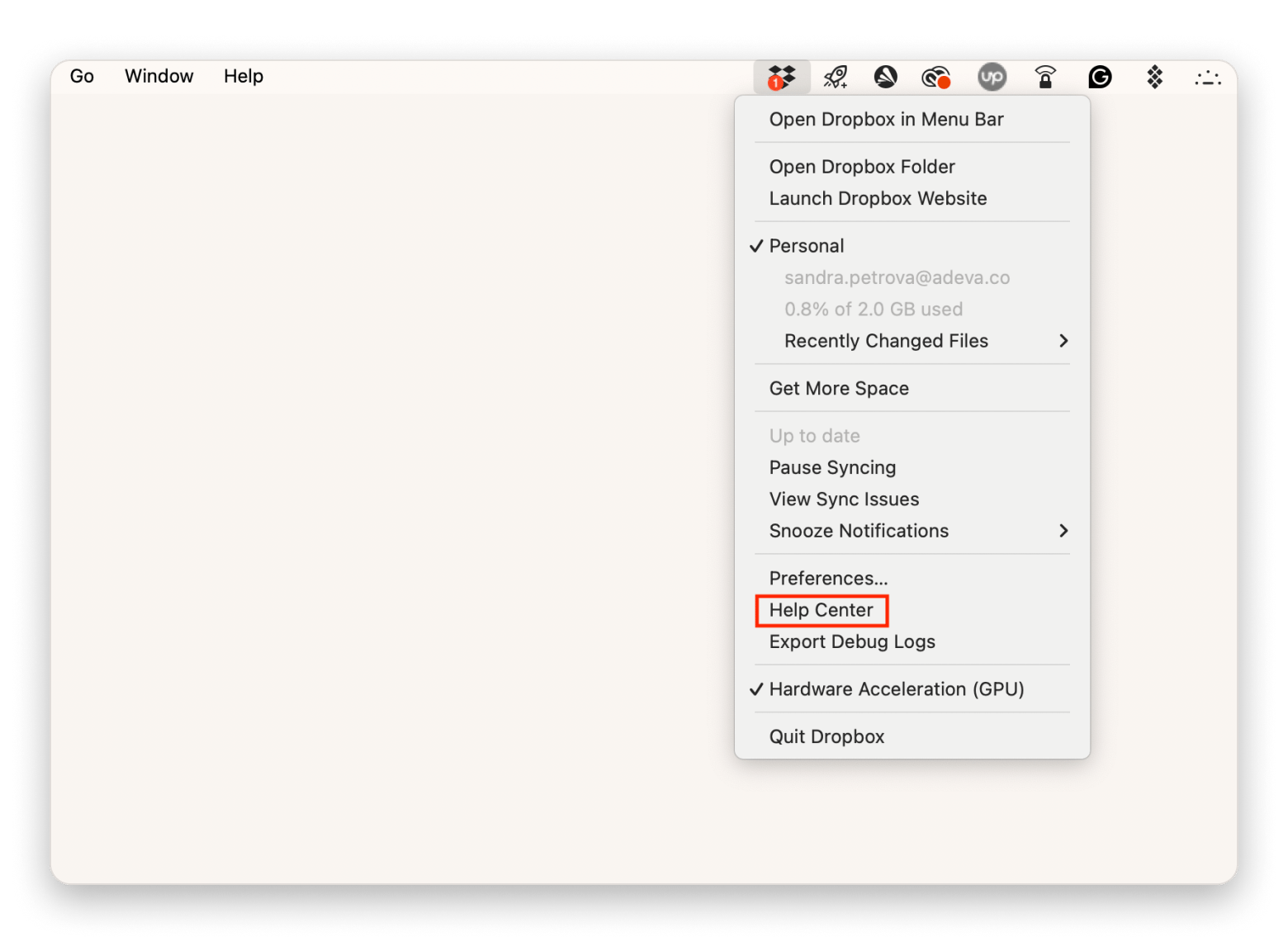
Task: Open the Window menu in menu bar
Action: 159,76
